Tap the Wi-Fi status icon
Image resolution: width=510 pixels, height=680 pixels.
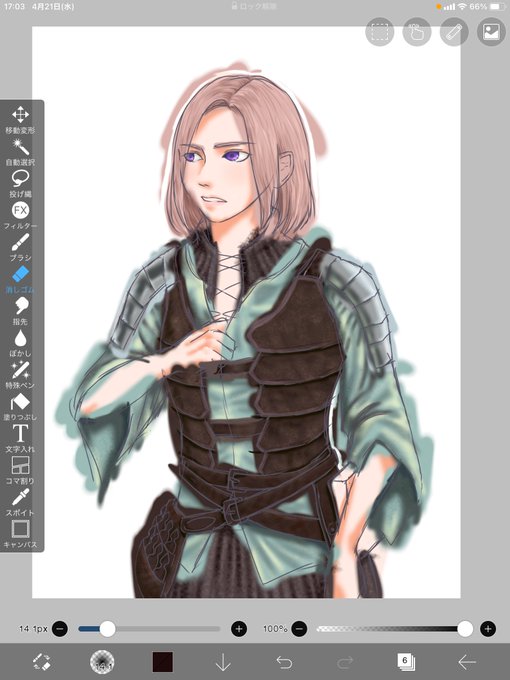(x=461, y=7)
